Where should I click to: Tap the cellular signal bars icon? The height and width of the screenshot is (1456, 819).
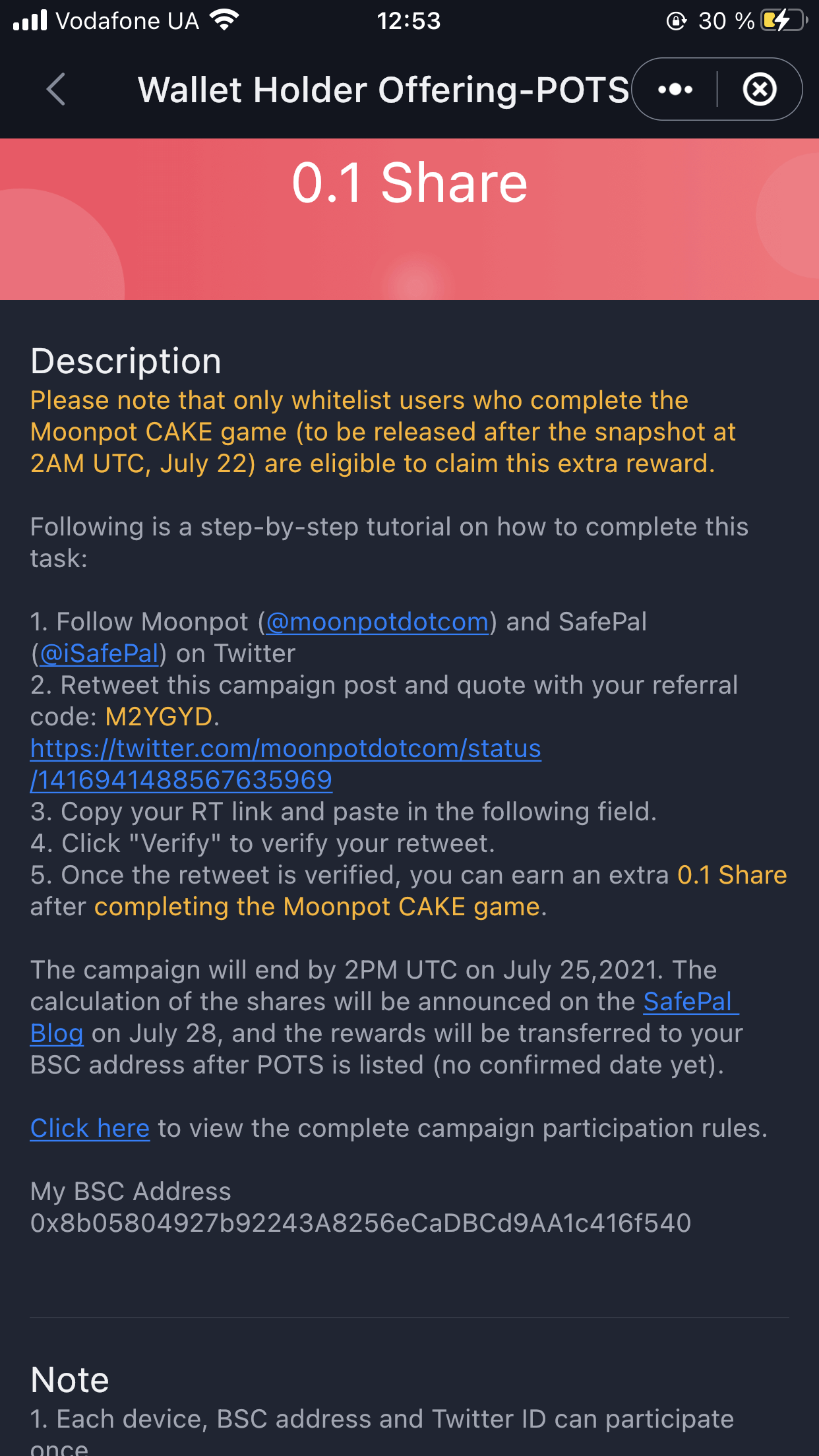pos(30,20)
